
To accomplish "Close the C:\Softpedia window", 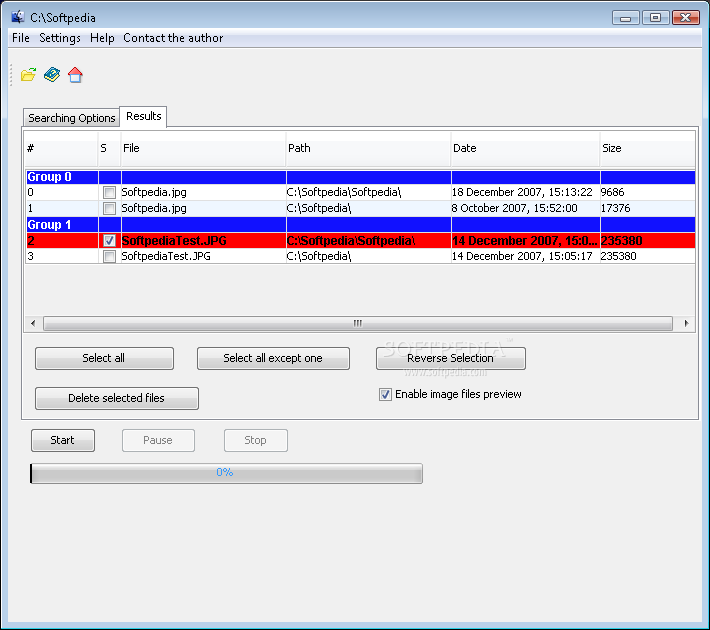I will [686, 18].
